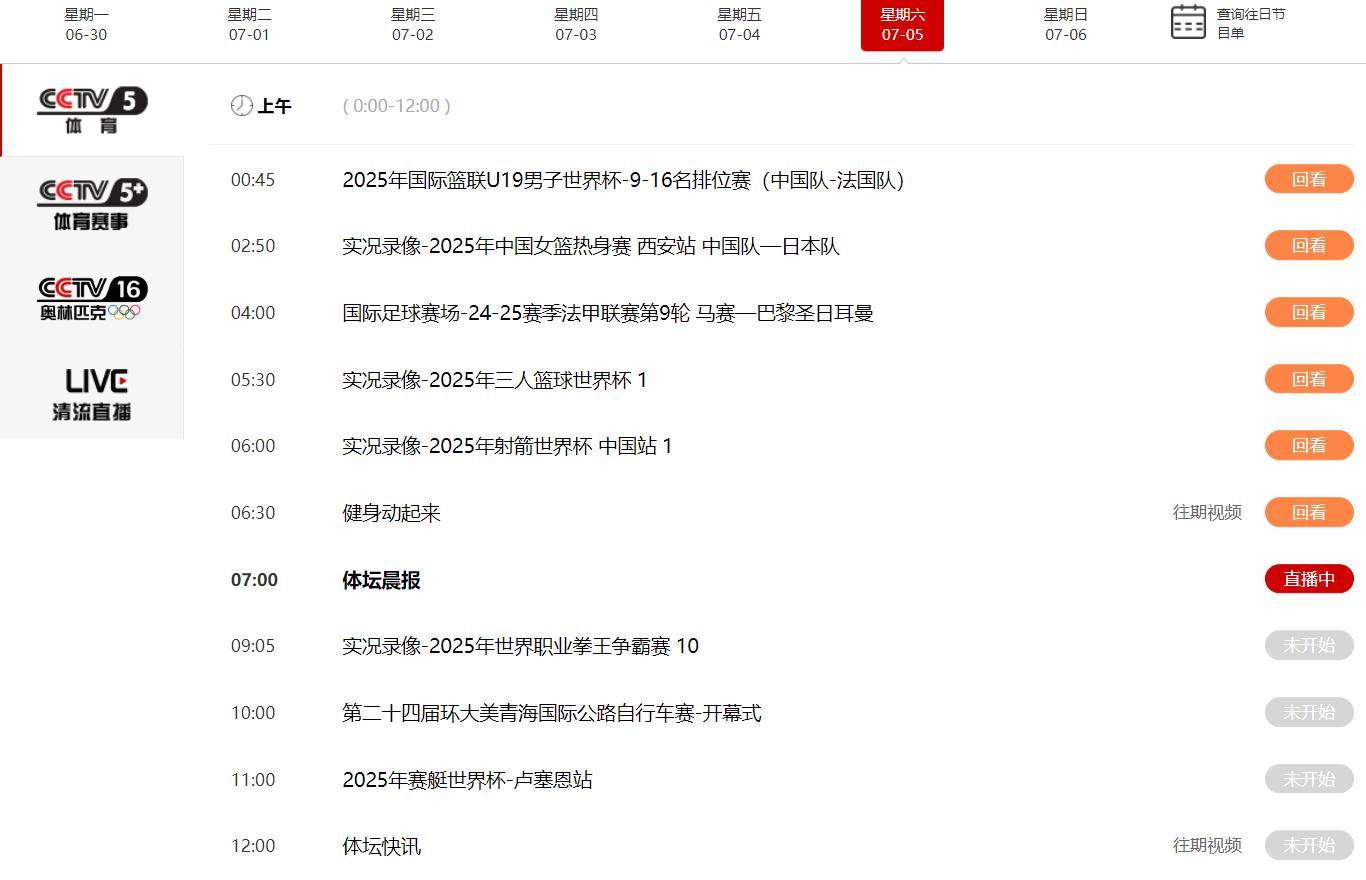The height and width of the screenshot is (880, 1366).
Task: Open 往期视频 for 健身动起来
Action: tap(1207, 513)
